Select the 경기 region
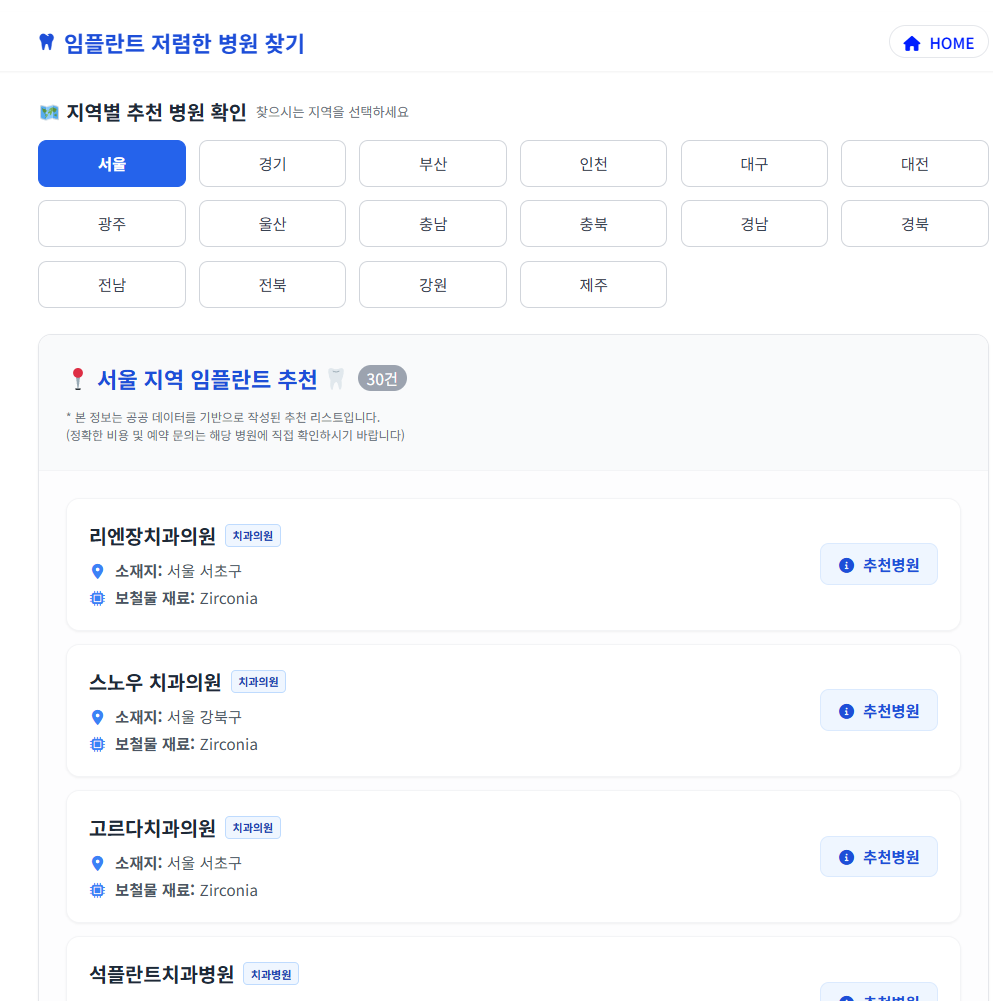 tap(272, 163)
